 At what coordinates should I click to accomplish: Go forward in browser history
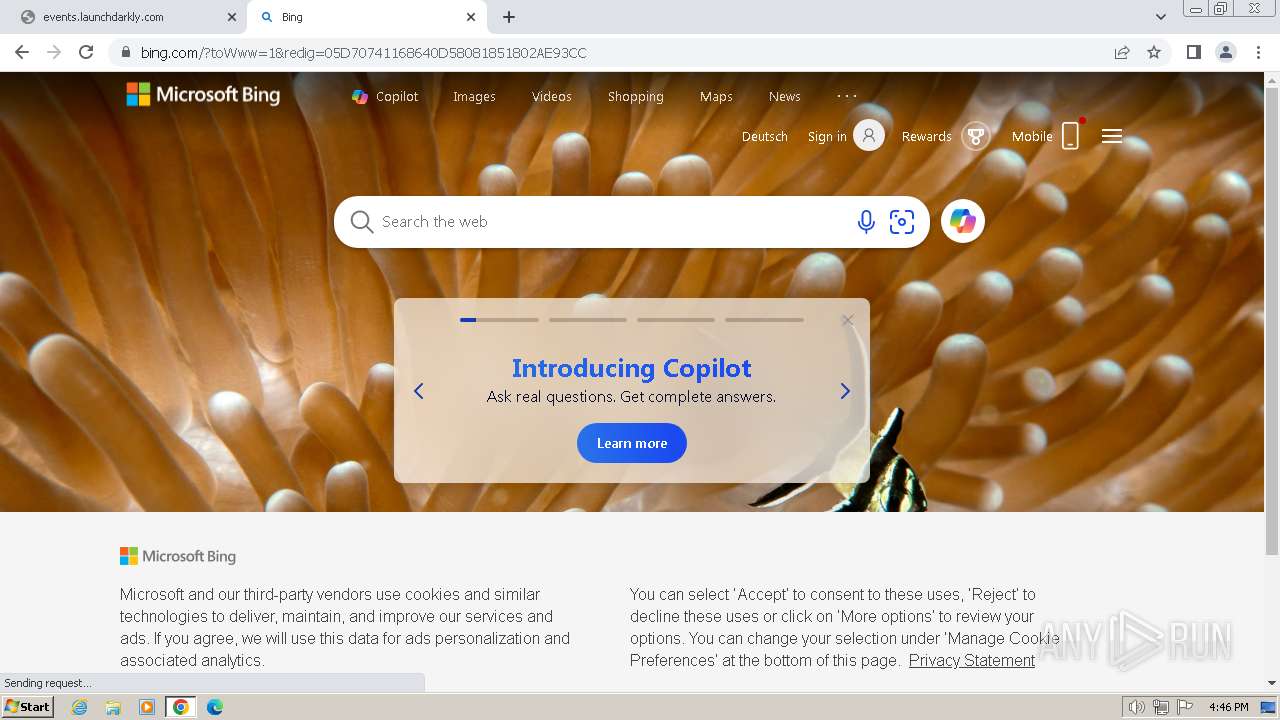pos(54,52)
